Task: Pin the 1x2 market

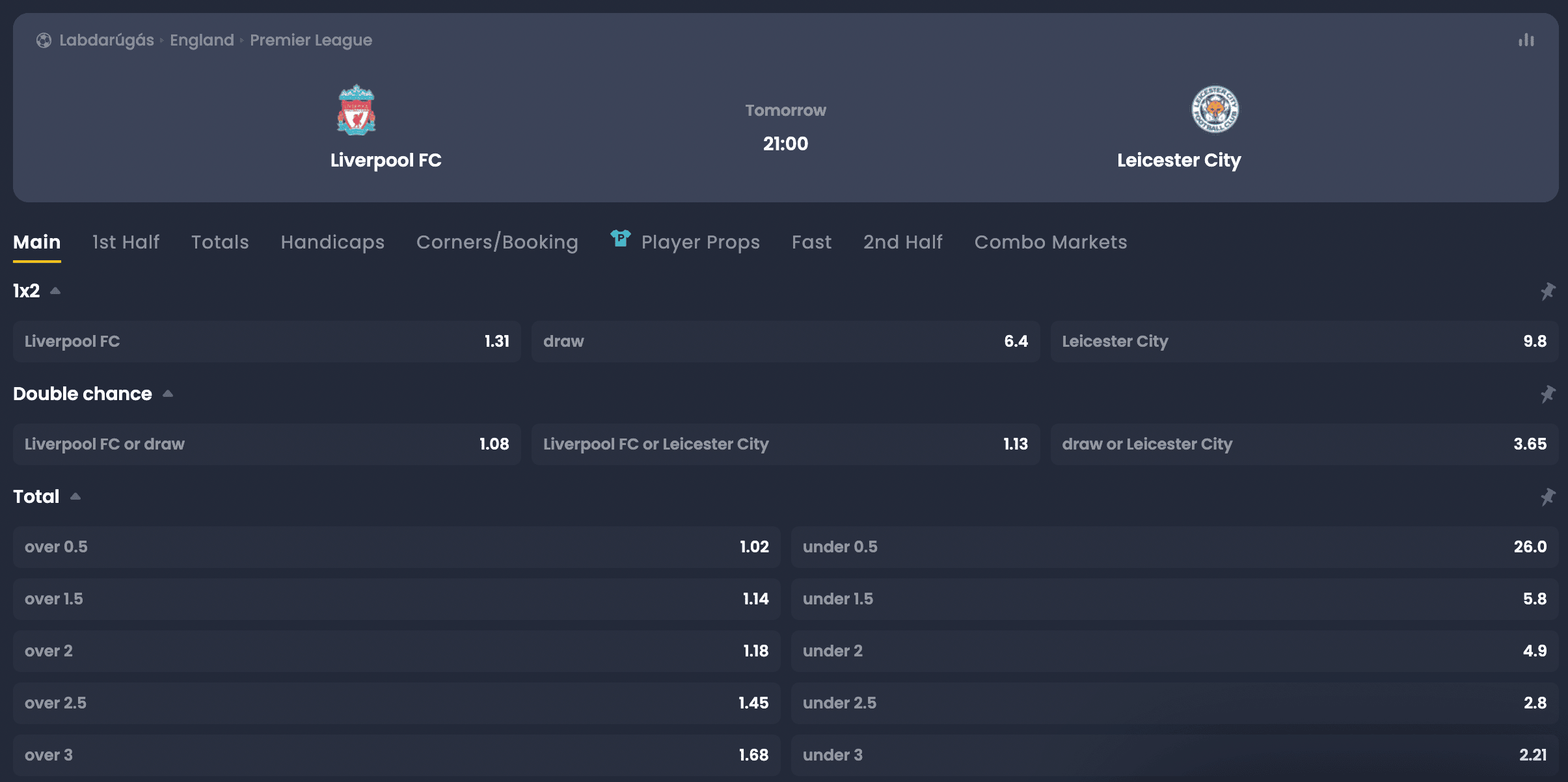Action: pyautogui.click(x=1548, y=291)
